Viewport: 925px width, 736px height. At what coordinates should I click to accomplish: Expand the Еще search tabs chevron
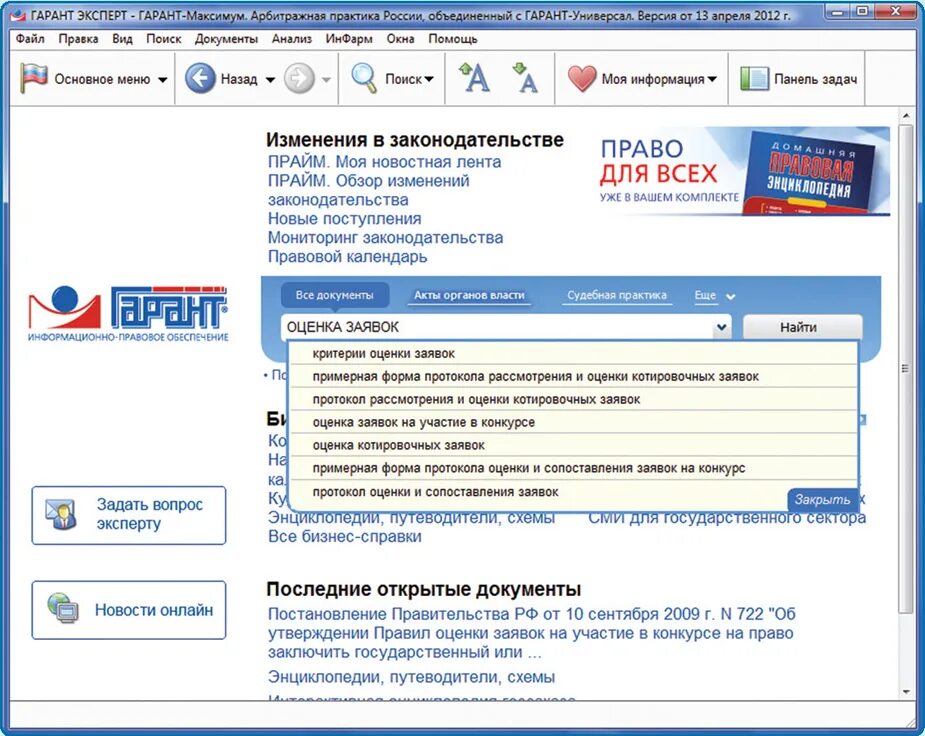pos(730,297)
